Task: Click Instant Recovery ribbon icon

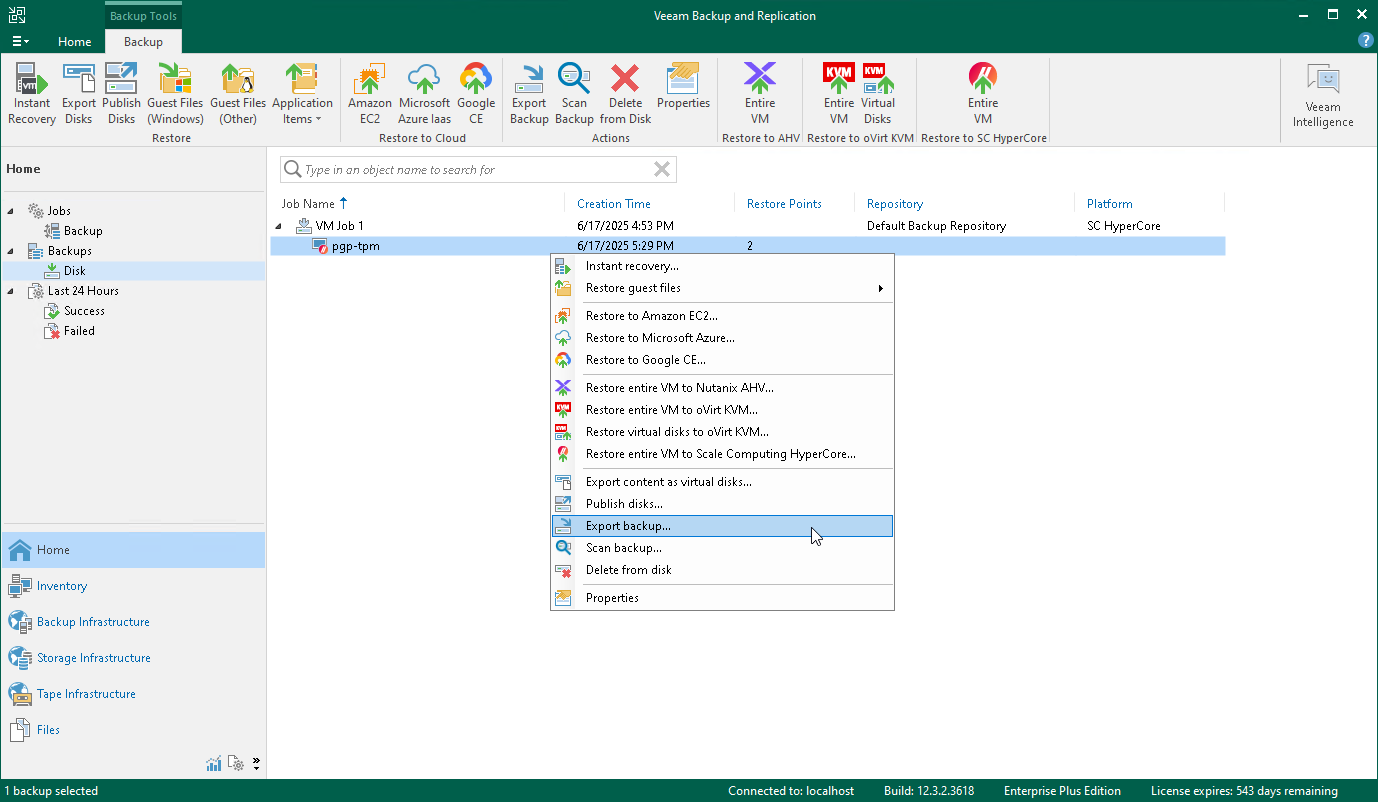Action: (x=32, y=94)
